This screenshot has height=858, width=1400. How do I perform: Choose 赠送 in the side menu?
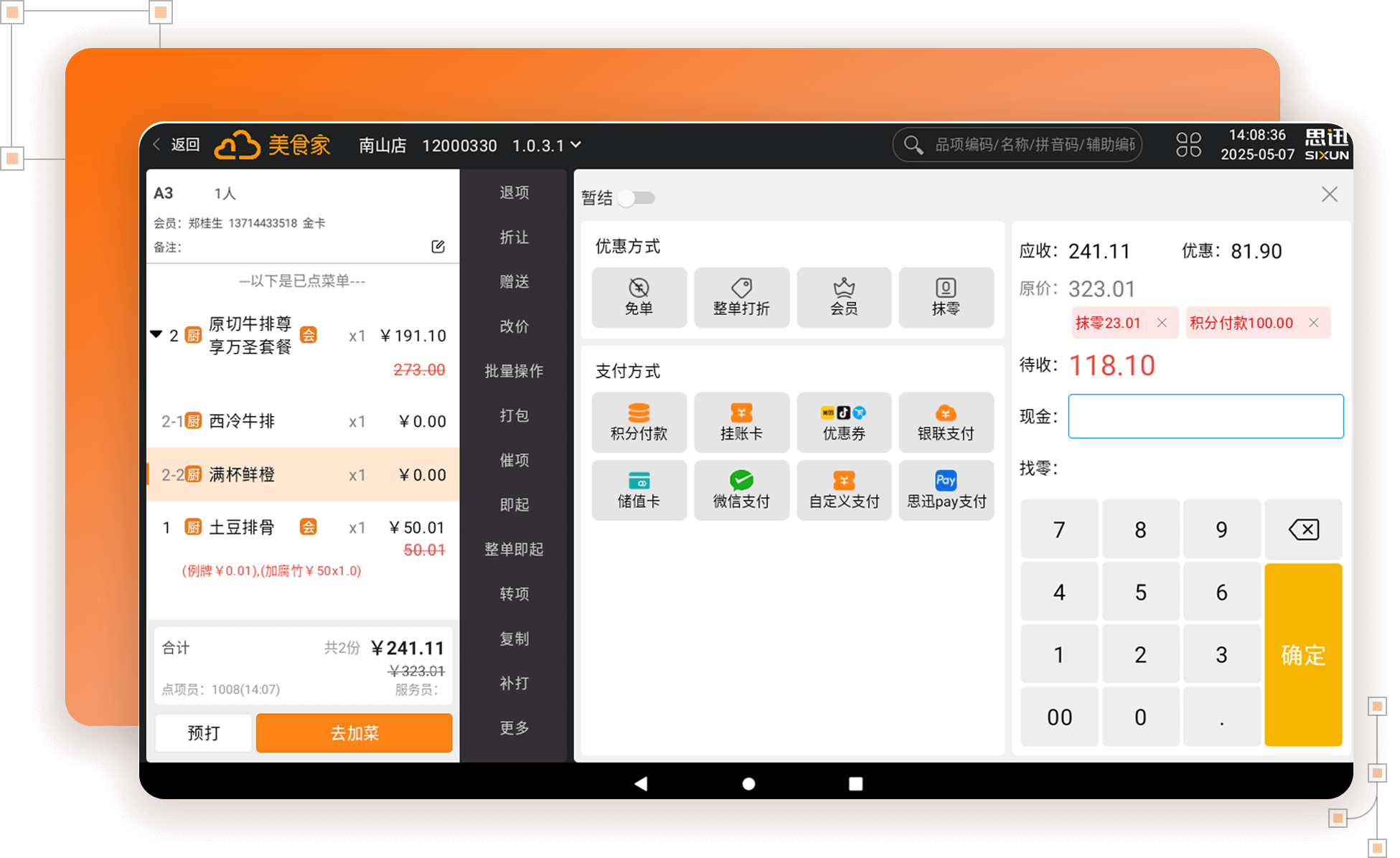514,281
